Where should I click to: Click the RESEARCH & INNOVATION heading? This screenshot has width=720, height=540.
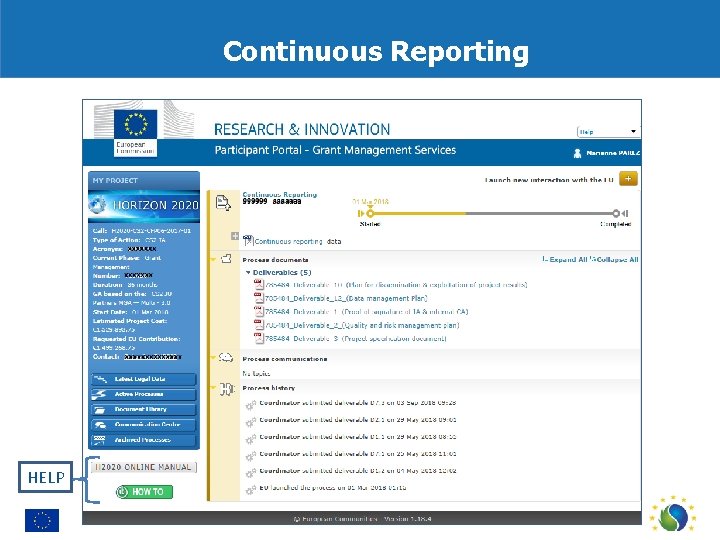pyautogui.click(x=302, y=129)
